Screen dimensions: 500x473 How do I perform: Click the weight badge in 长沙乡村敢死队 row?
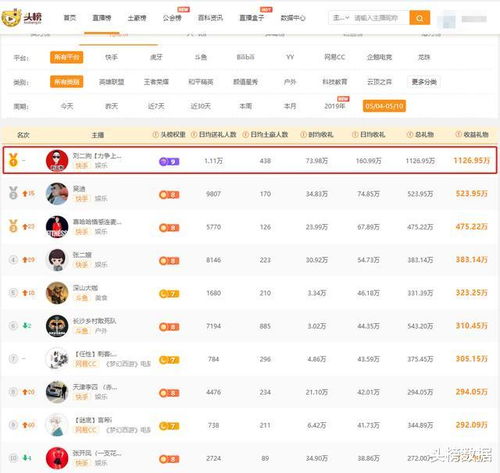(169, 327)
